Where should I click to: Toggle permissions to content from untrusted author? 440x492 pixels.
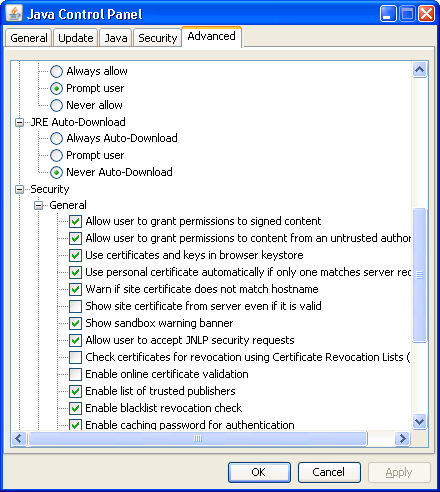click(75, 238)
